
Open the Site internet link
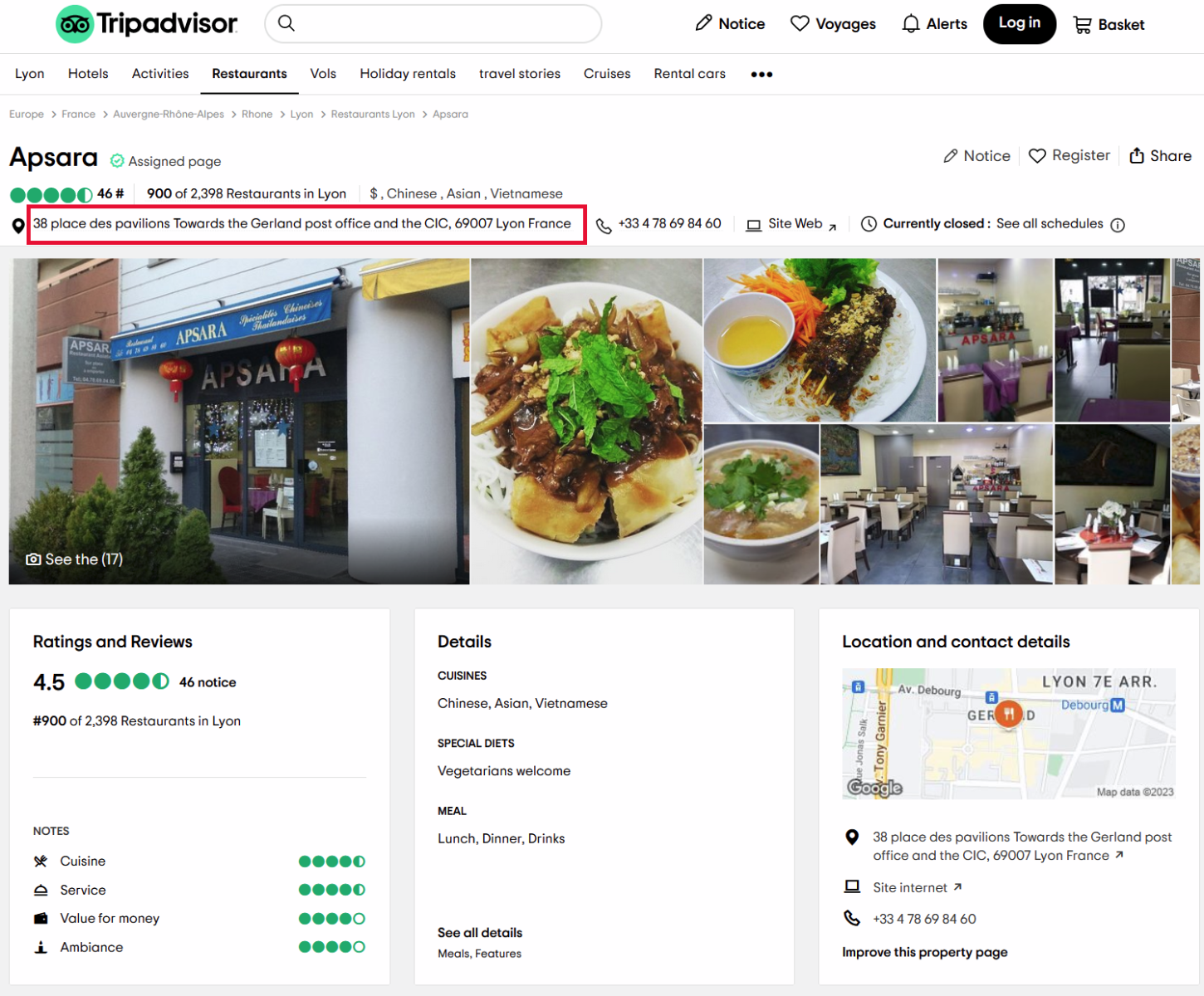tap(910, 887)
